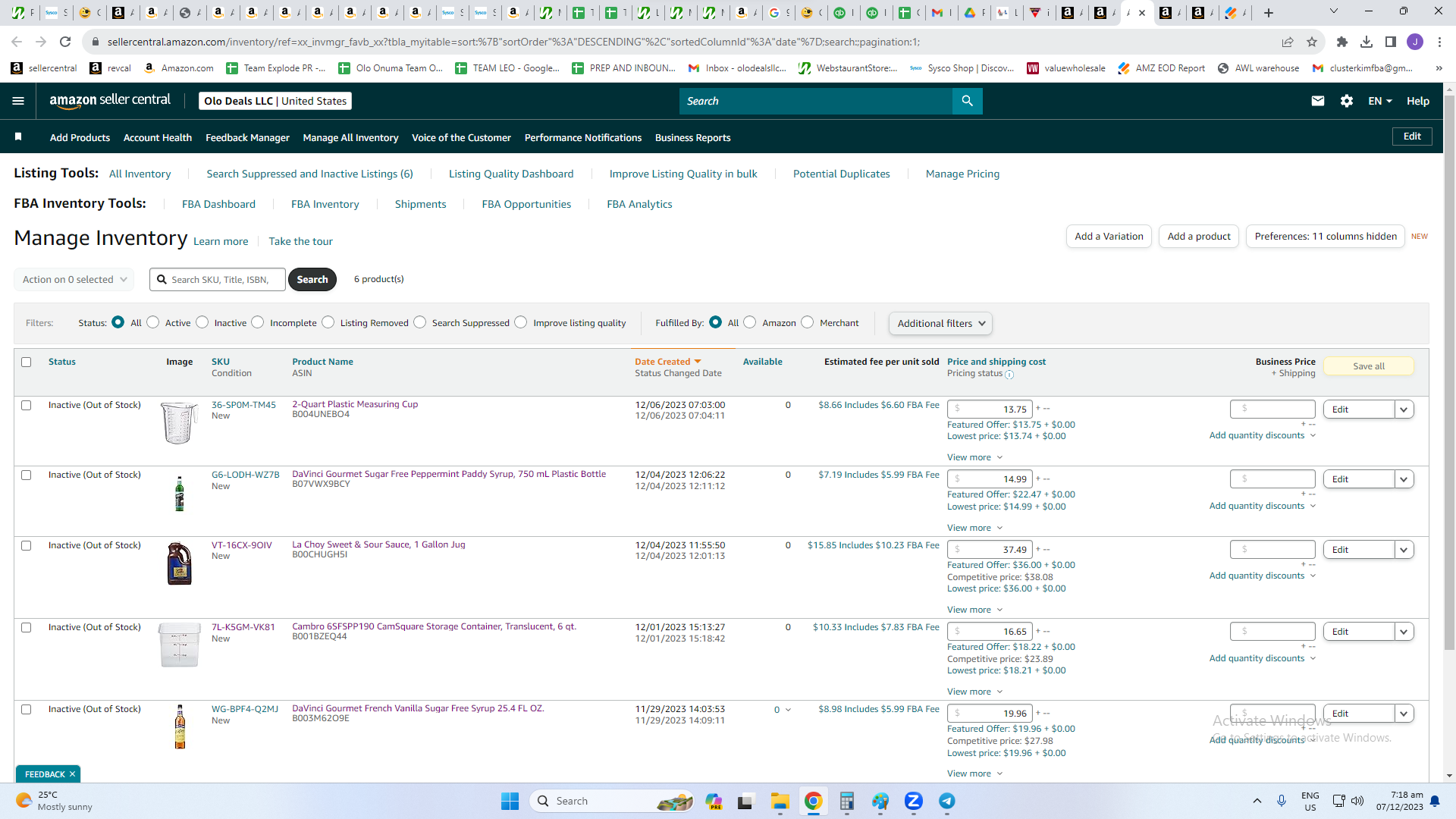Open the La Choy sauce product thumbnail
Screen dimensions: 1456x819
180,563
